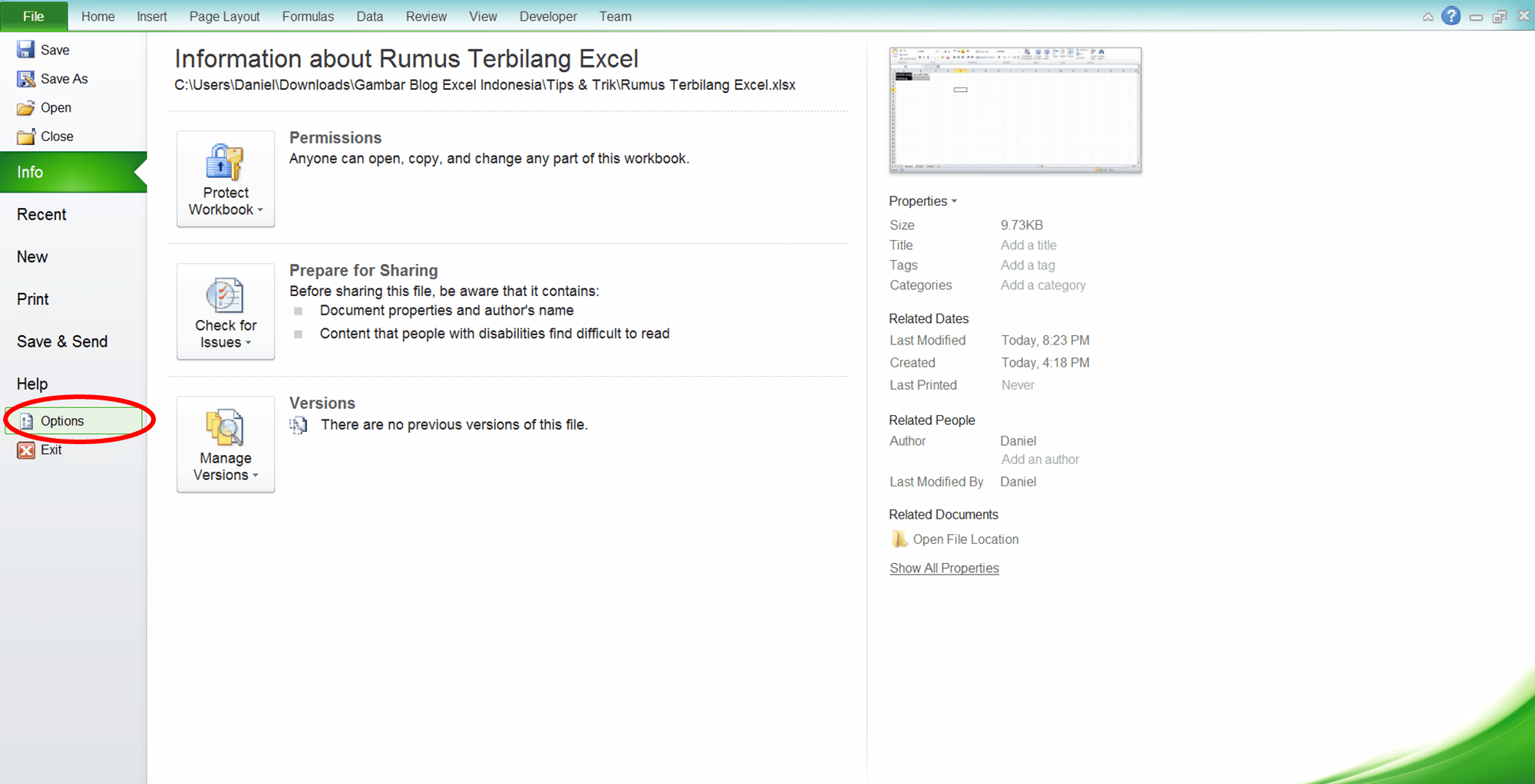Switch to the Developer tab
Image resolution: width=1535 pixels, height=784 pixels.
(548, 16)
